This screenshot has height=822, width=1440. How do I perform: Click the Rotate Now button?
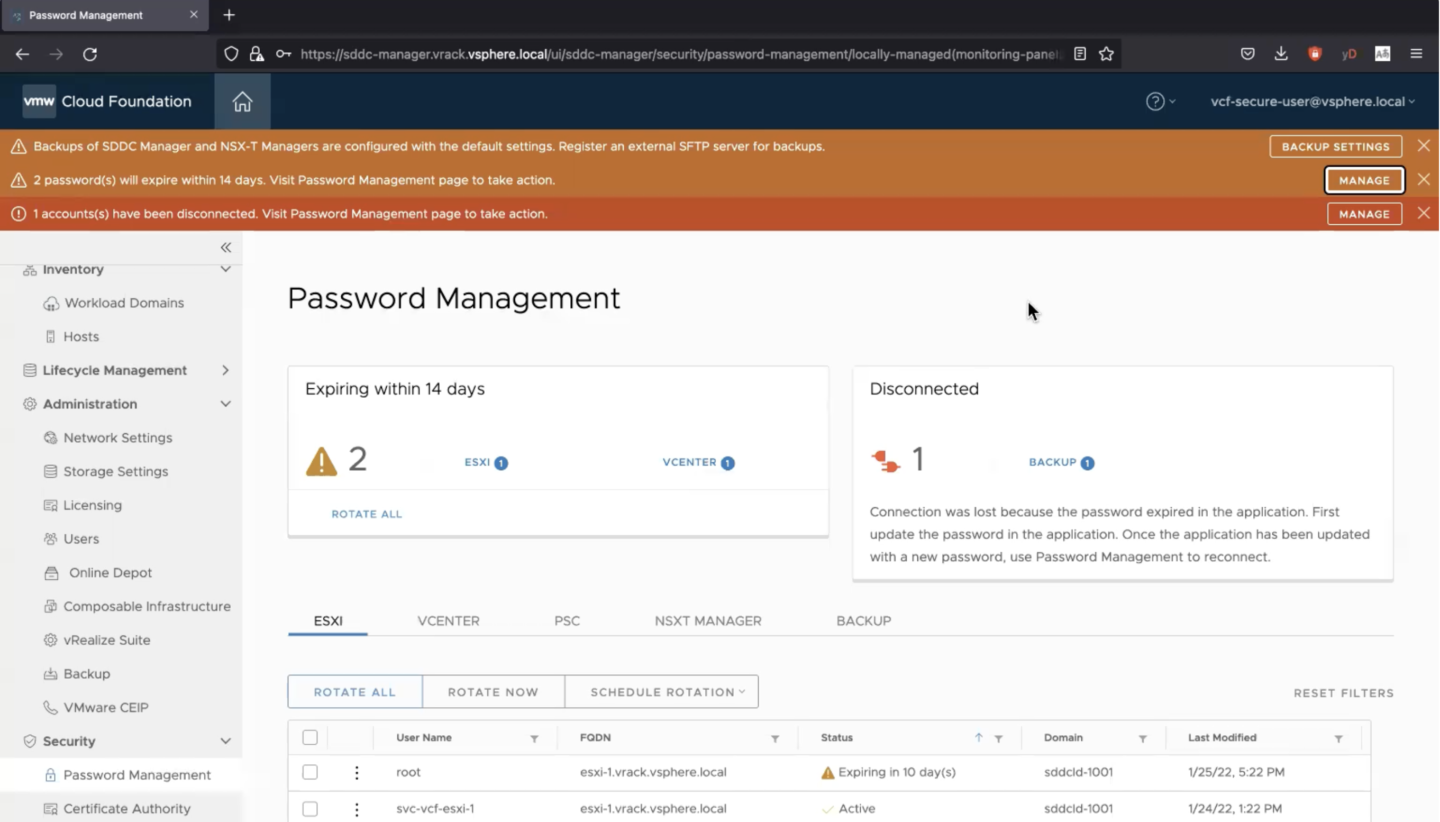click(492, 691)
